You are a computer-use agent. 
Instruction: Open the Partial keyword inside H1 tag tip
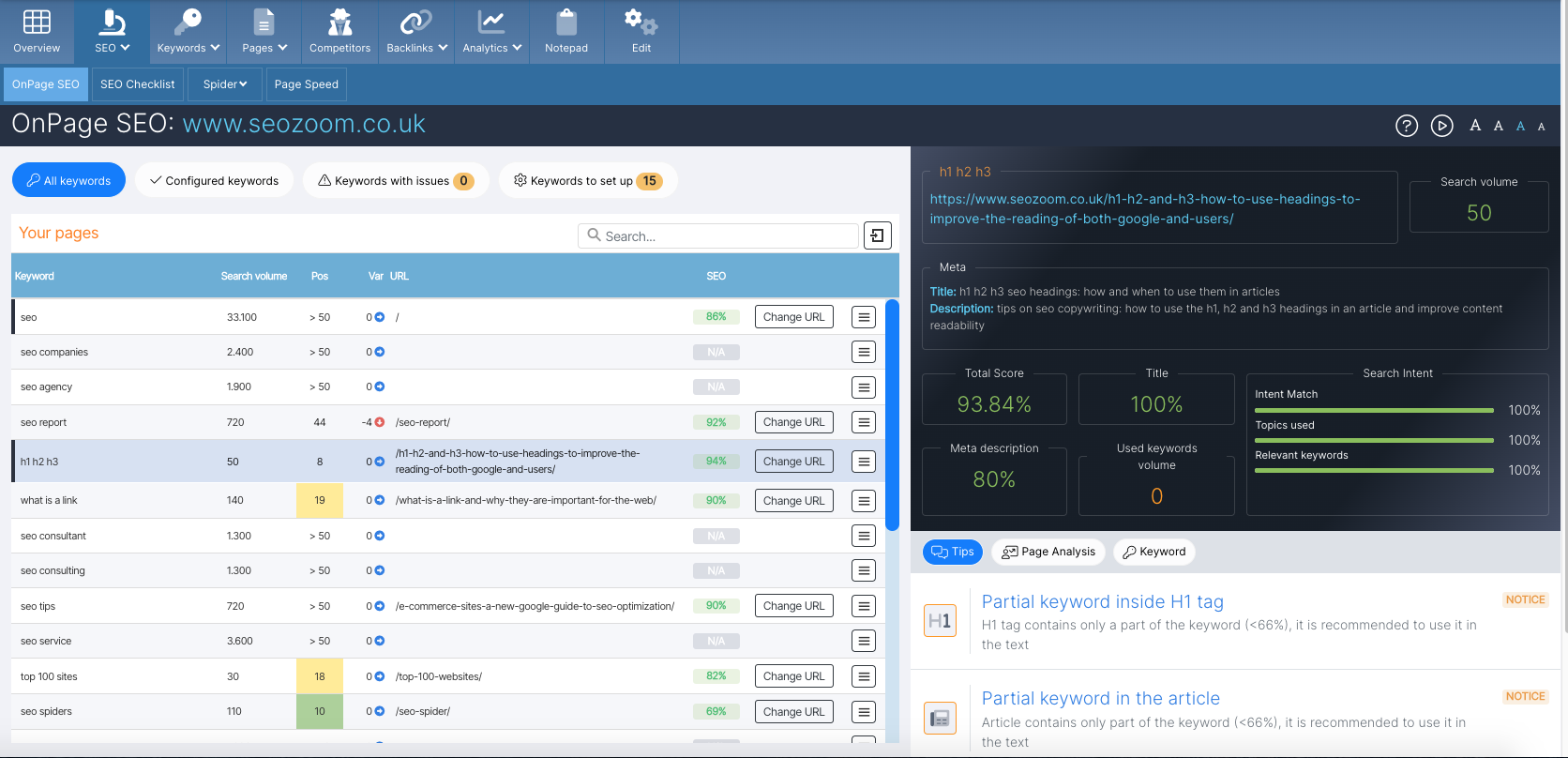(x=1102, y=601)
